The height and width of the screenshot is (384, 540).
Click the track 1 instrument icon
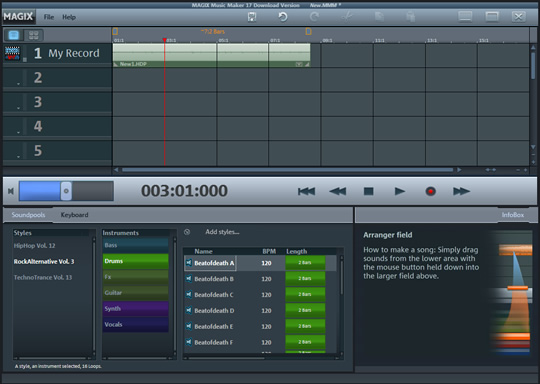coord(12,53)
